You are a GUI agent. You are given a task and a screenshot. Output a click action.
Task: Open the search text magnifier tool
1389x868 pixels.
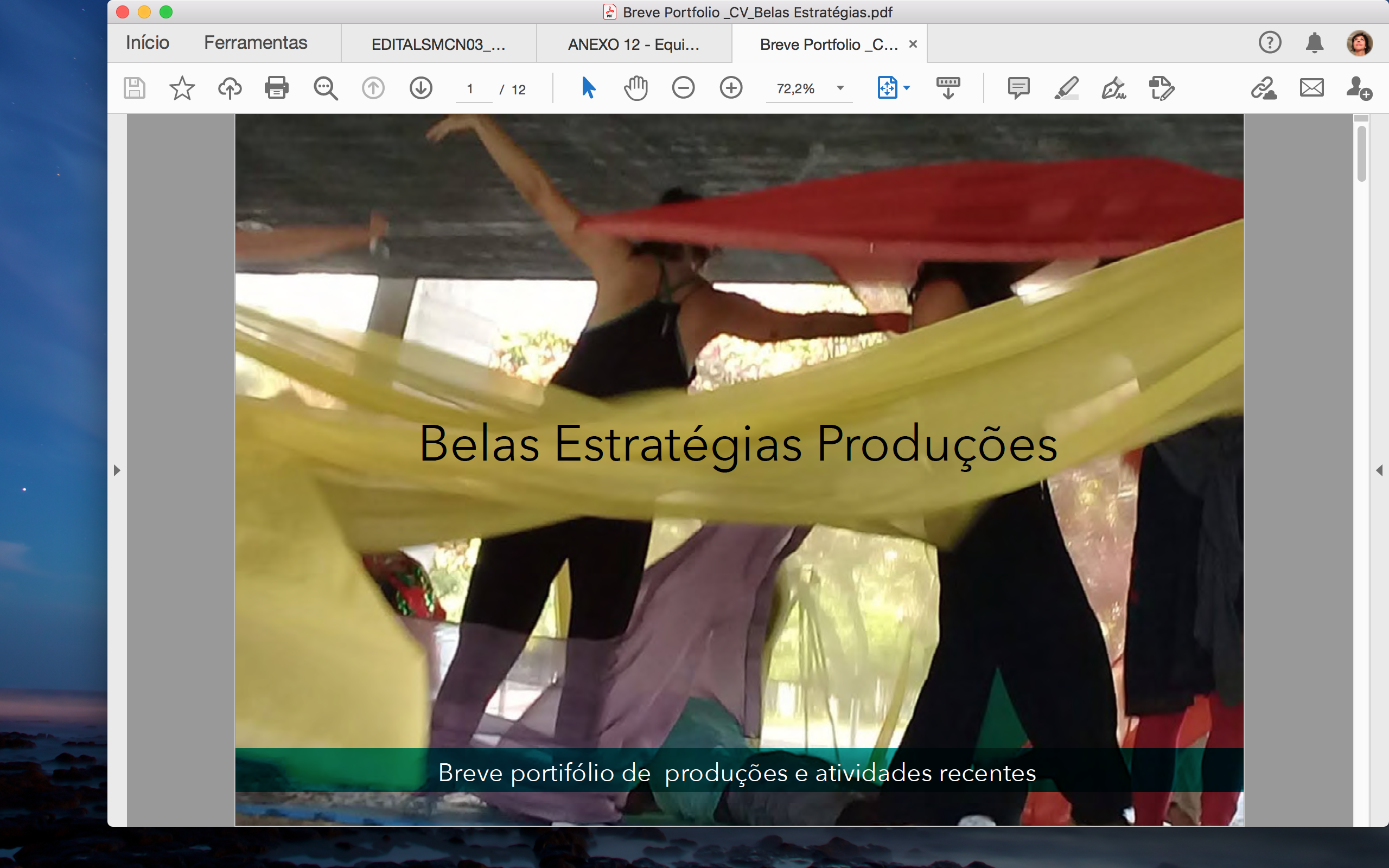(326, 88)
